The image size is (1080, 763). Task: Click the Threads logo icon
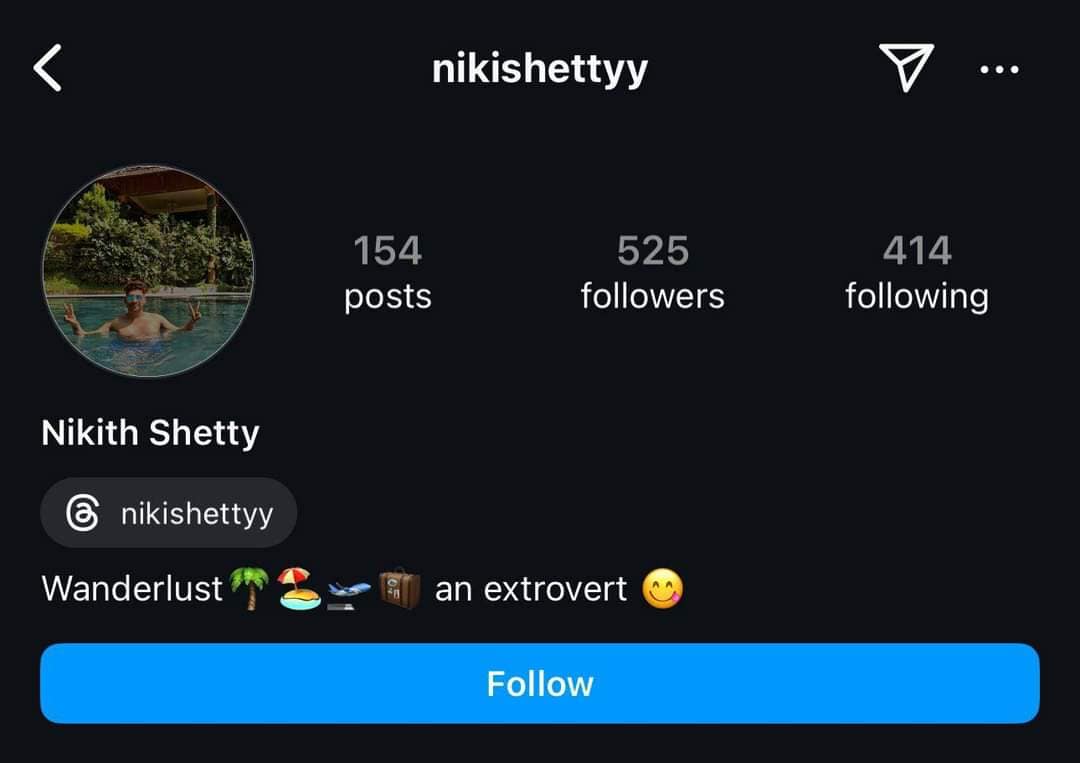[x=83, y=513]
